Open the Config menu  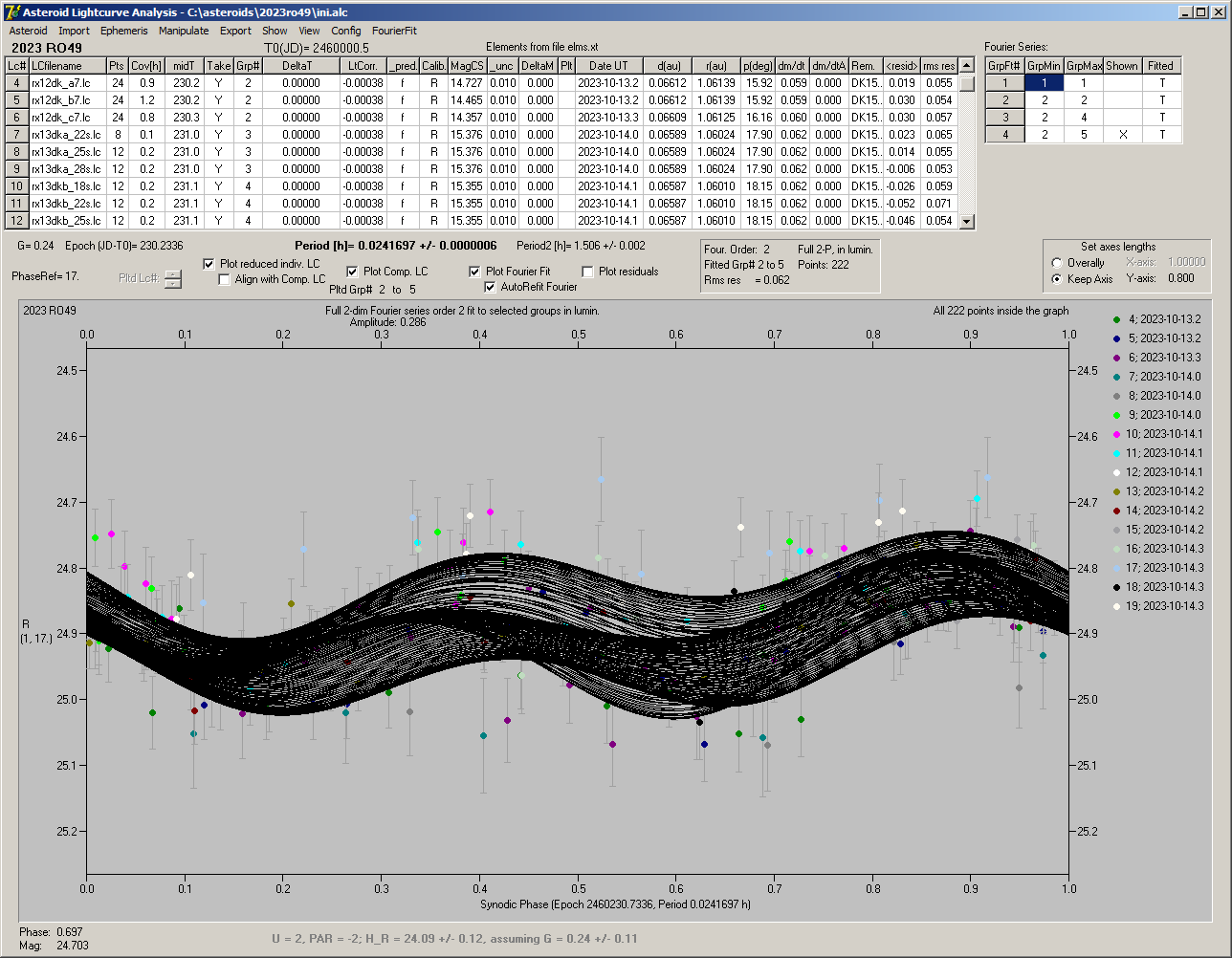[346, 31]
